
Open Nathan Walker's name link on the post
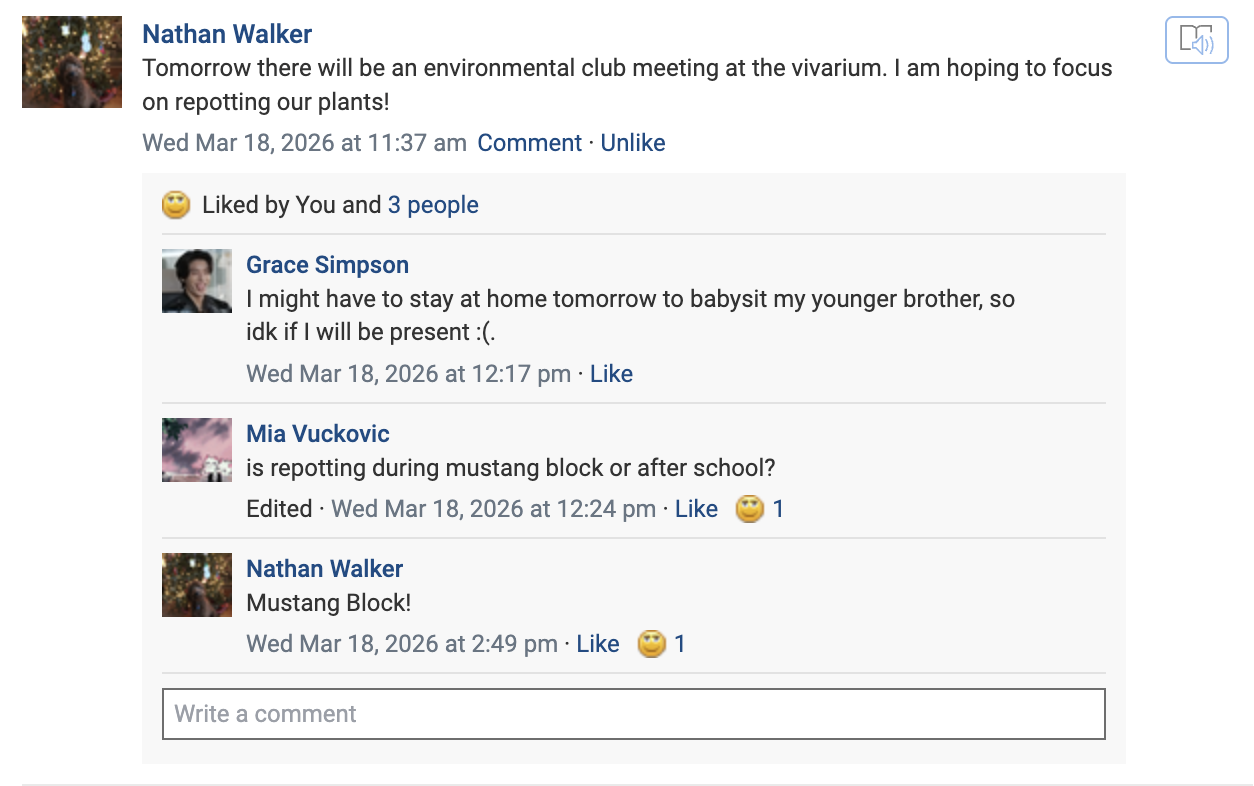pos(227,34)
